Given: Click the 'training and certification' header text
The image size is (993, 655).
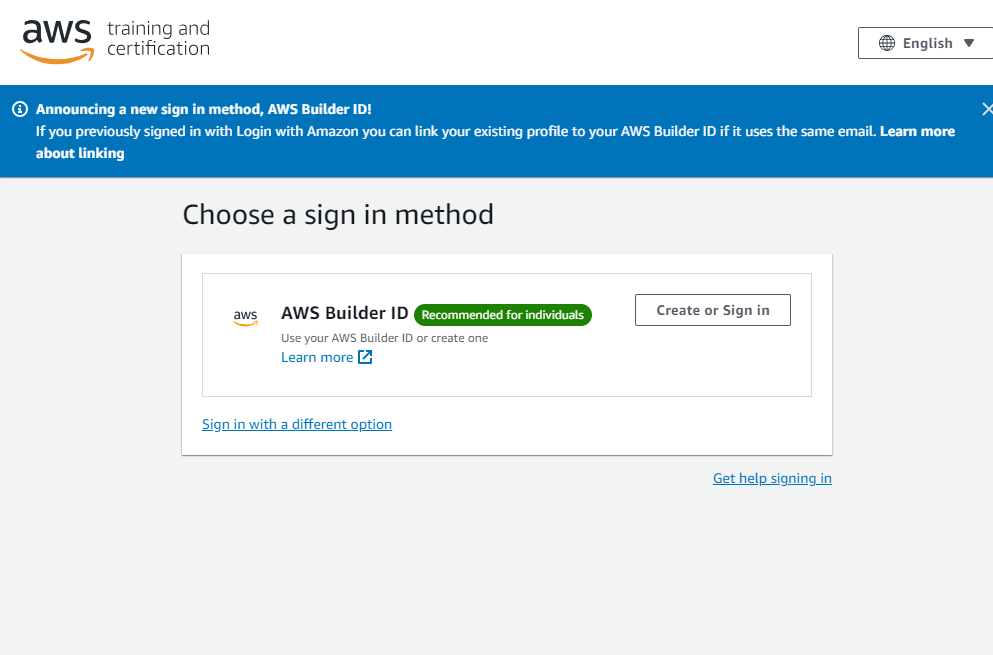Looking at the screenshot, I should 158,38.
